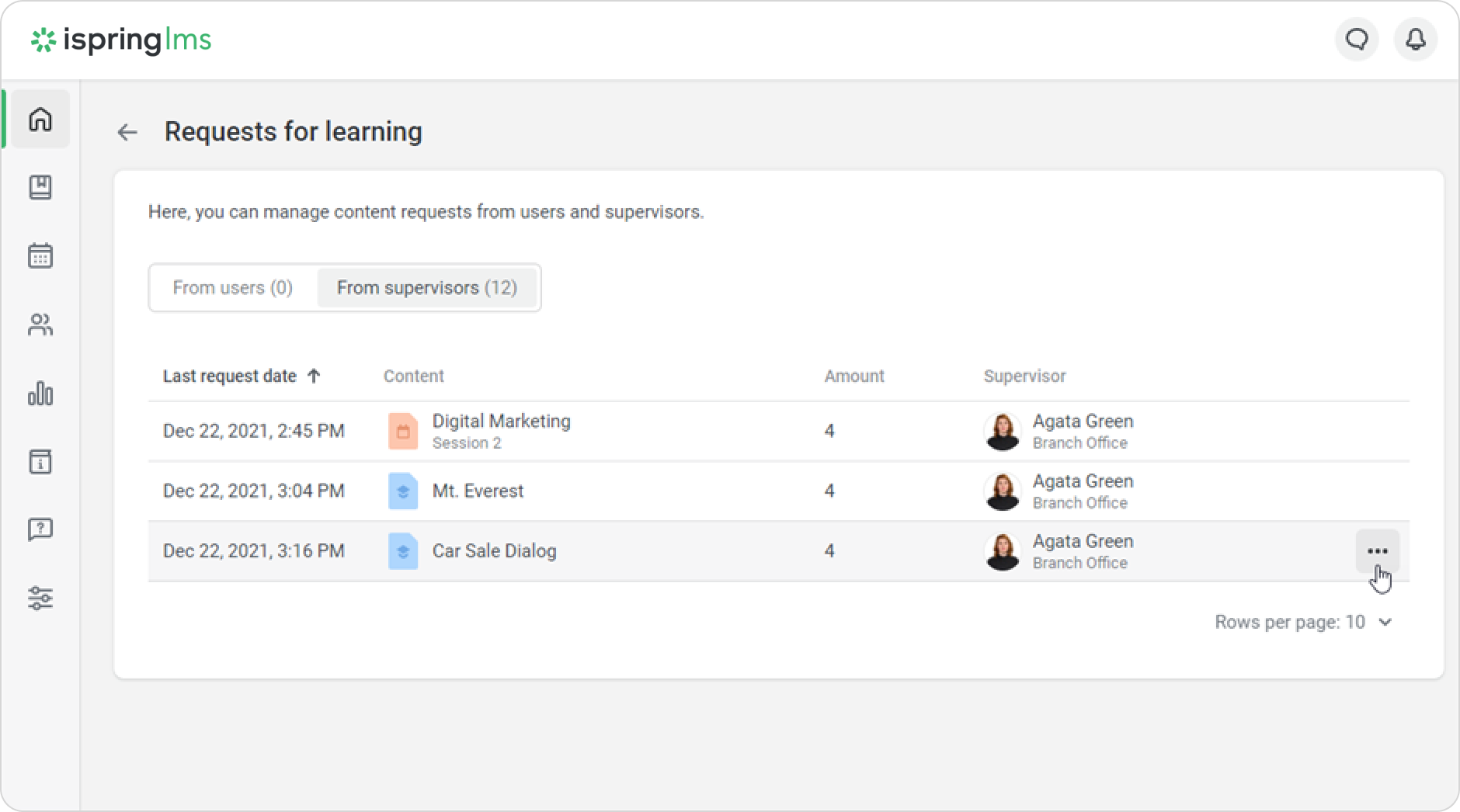
Task: Select the From supervisors tab
Action: [426, 288]
